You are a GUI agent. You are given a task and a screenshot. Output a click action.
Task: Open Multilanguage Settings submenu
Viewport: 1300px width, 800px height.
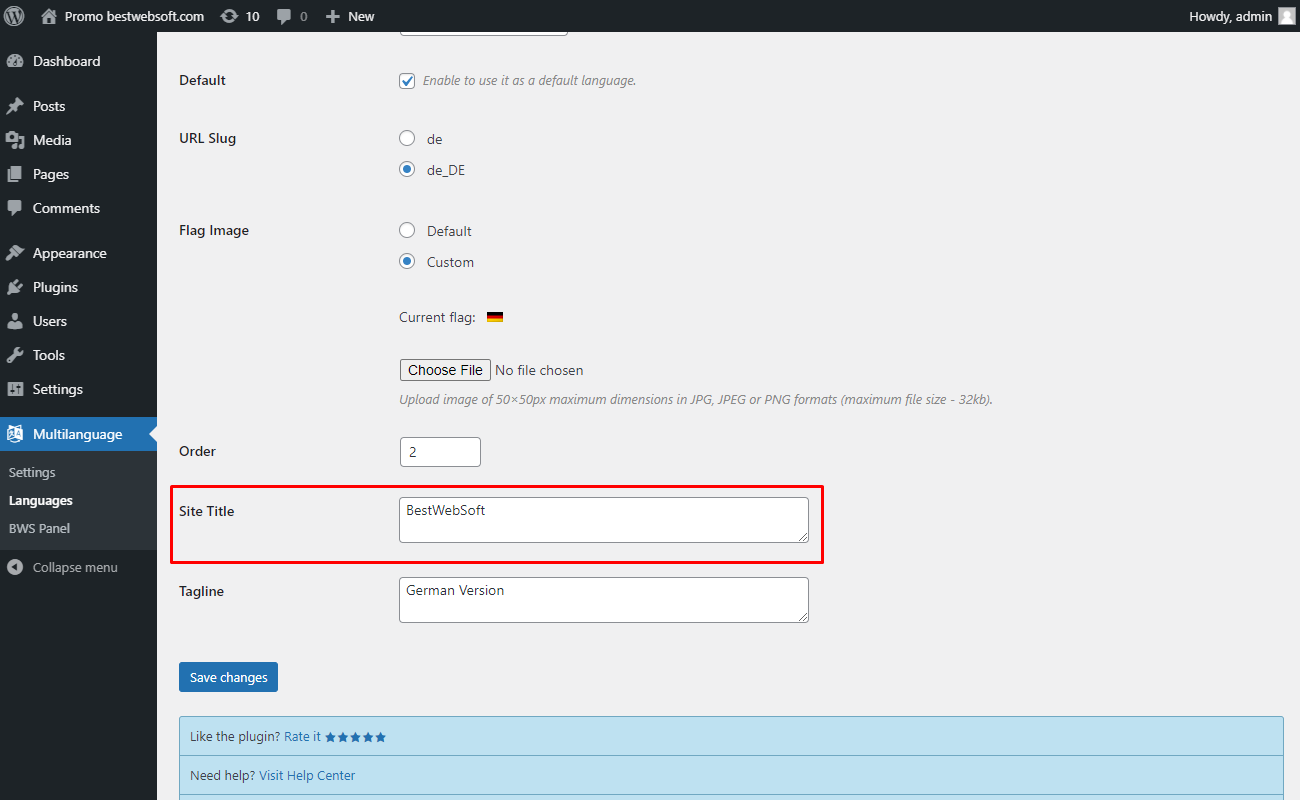pos(32,472)
